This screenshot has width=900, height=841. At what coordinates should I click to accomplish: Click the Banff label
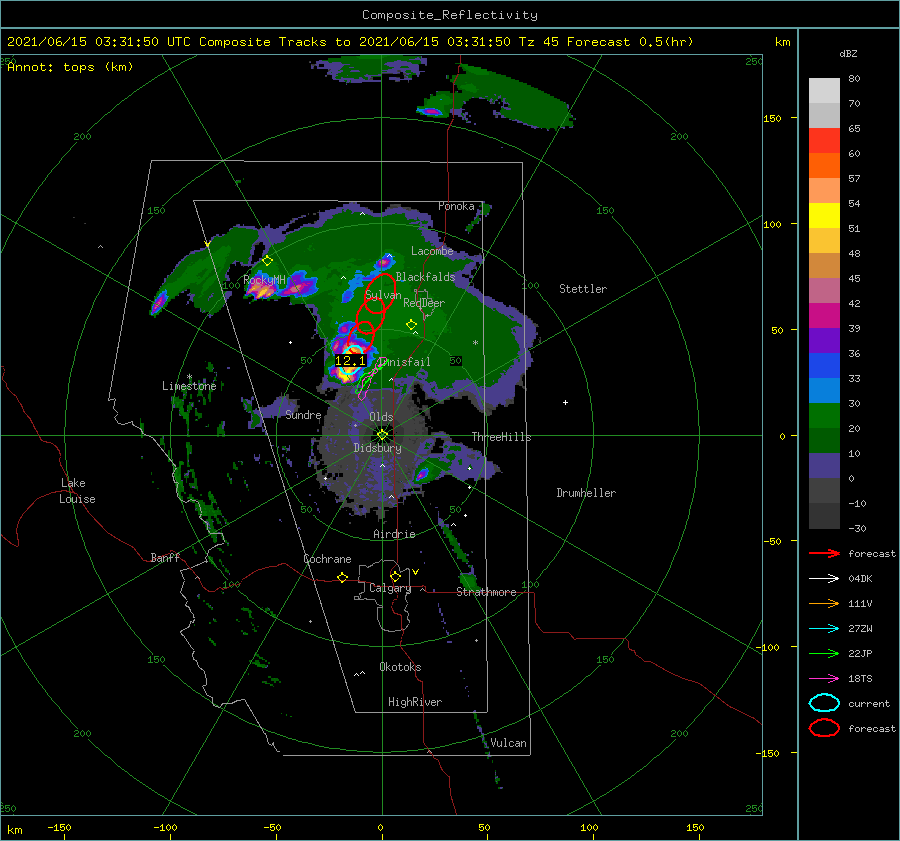[x=165, y=557]
